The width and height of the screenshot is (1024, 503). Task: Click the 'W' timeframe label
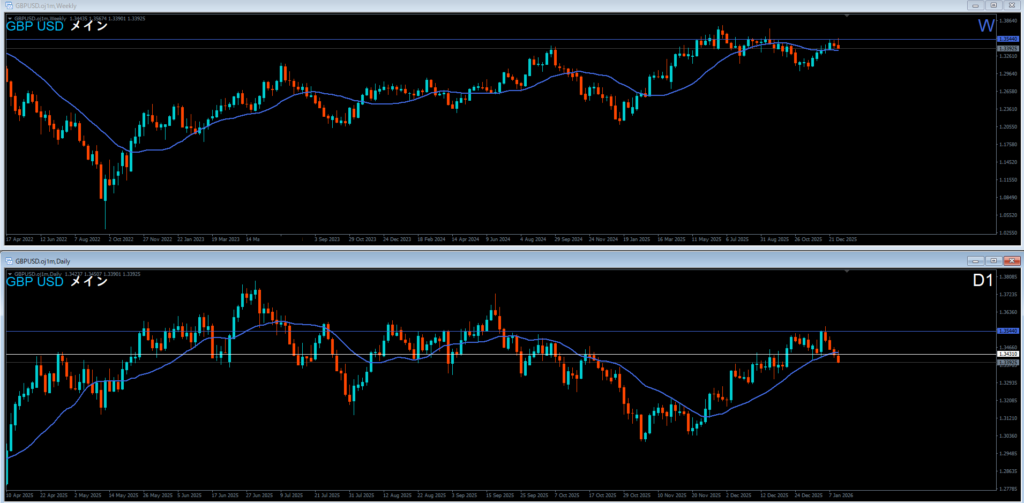[986, 26]
